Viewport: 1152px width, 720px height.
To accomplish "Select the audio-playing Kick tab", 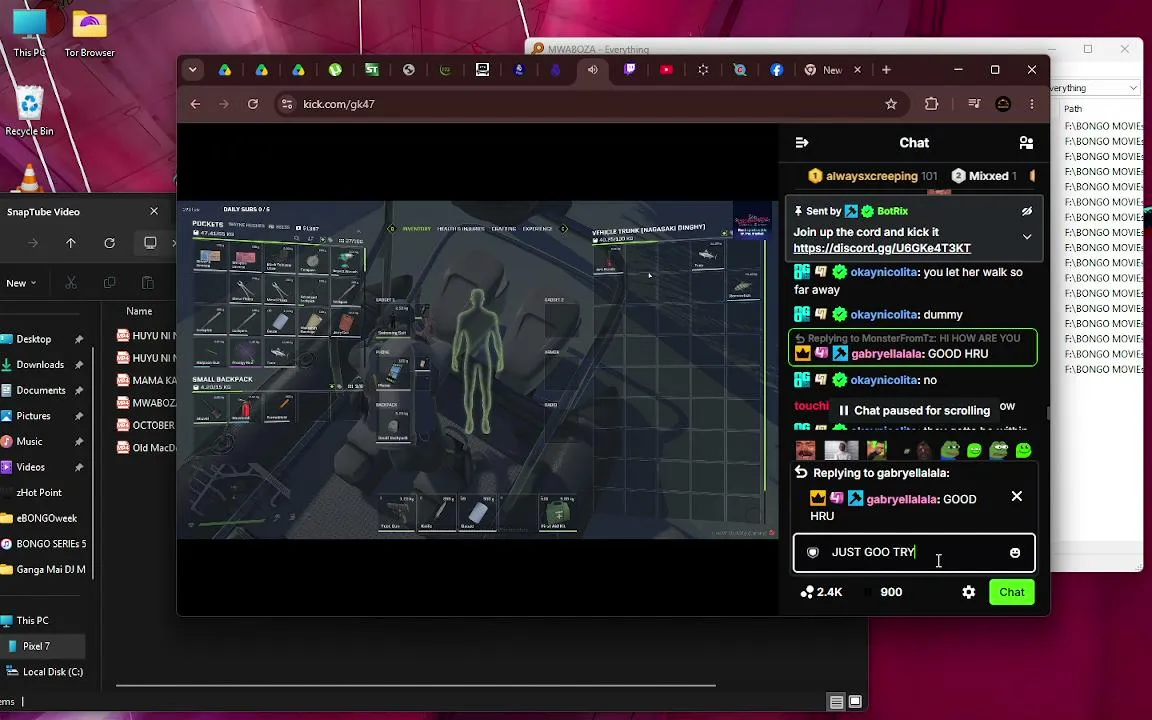I will coord(592,70).
